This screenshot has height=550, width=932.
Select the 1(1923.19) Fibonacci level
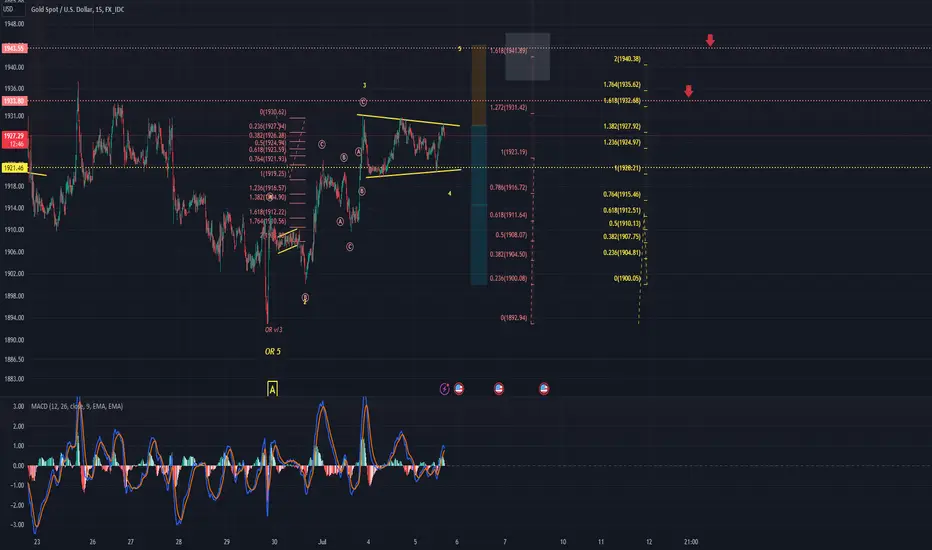pos(514,152)
